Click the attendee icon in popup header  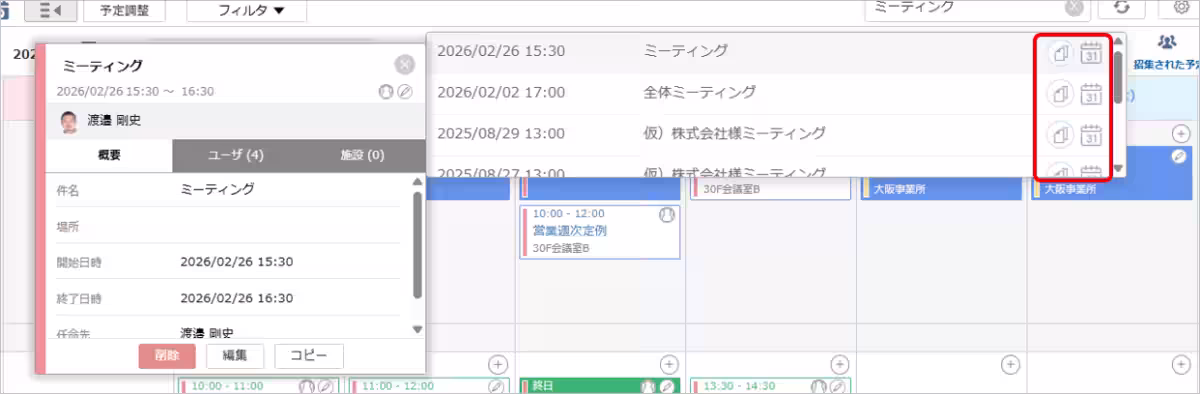tap(387, 91)
